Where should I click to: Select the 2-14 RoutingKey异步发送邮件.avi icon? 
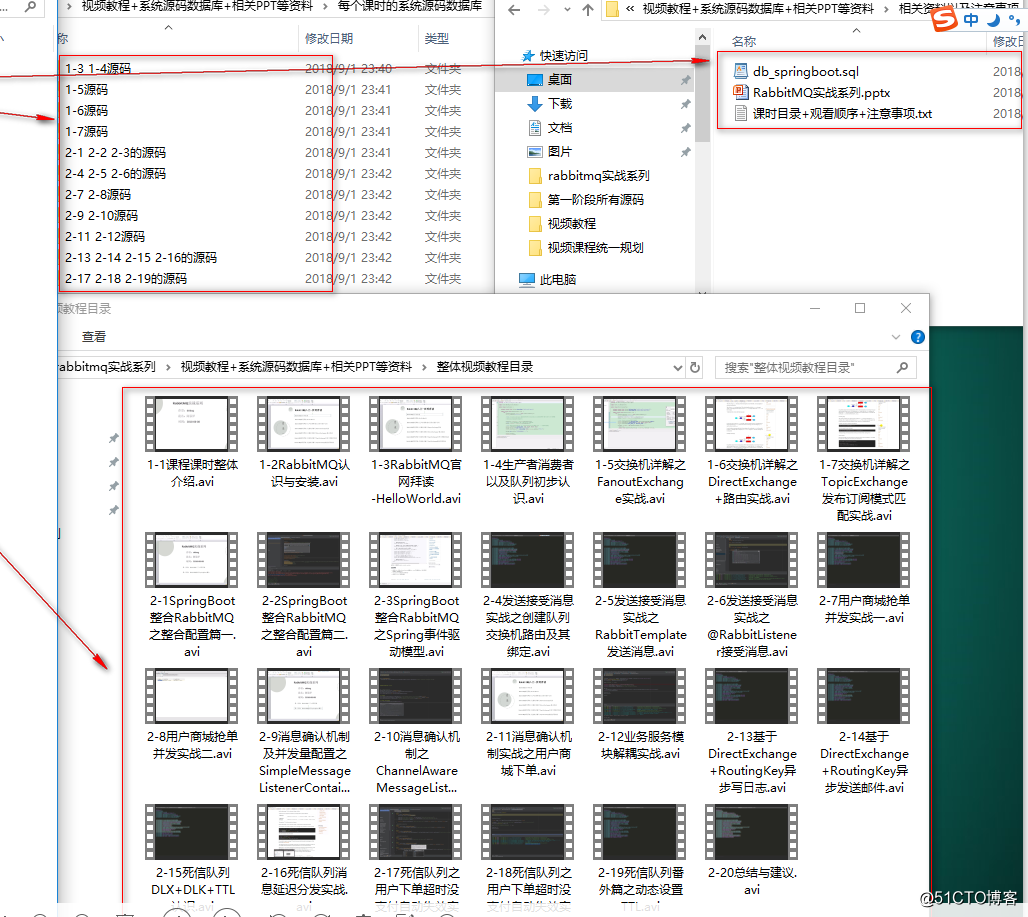click(x=863, y=696)
